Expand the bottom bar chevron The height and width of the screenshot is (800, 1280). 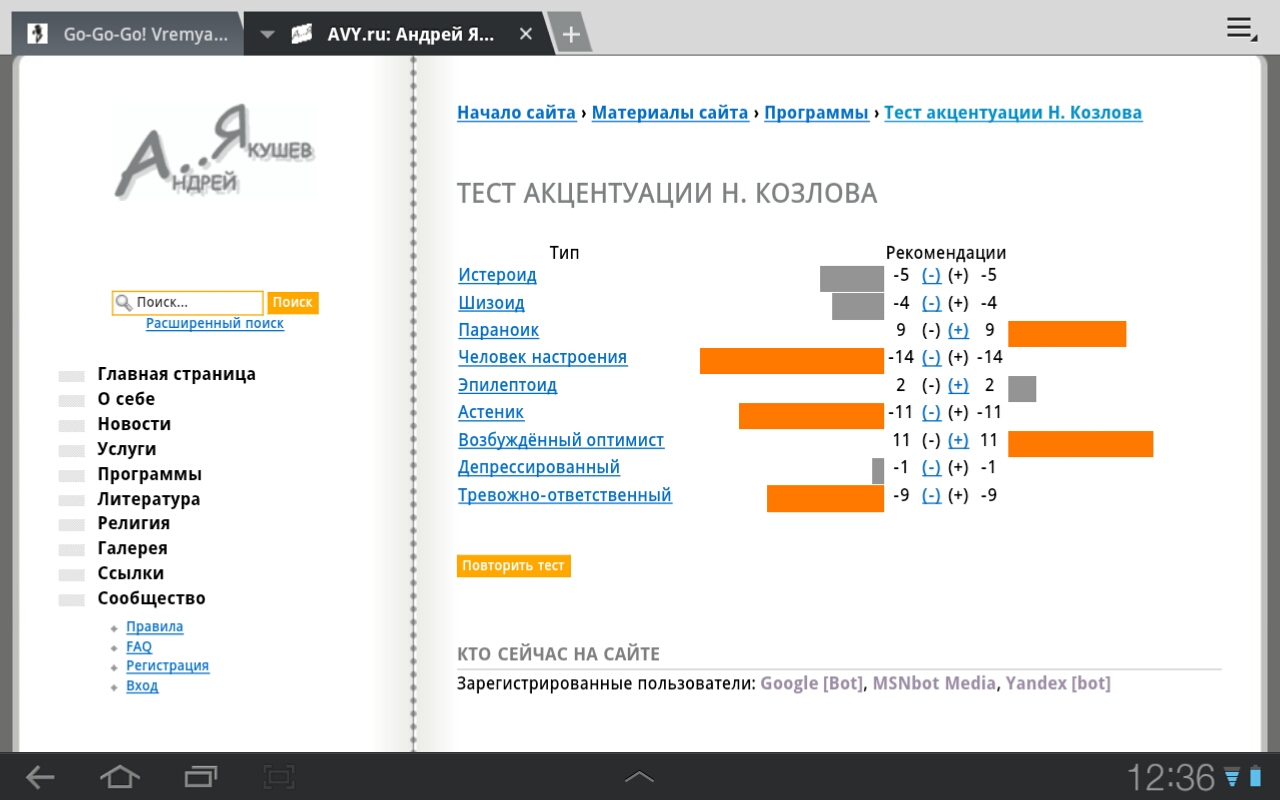point(640,776)
